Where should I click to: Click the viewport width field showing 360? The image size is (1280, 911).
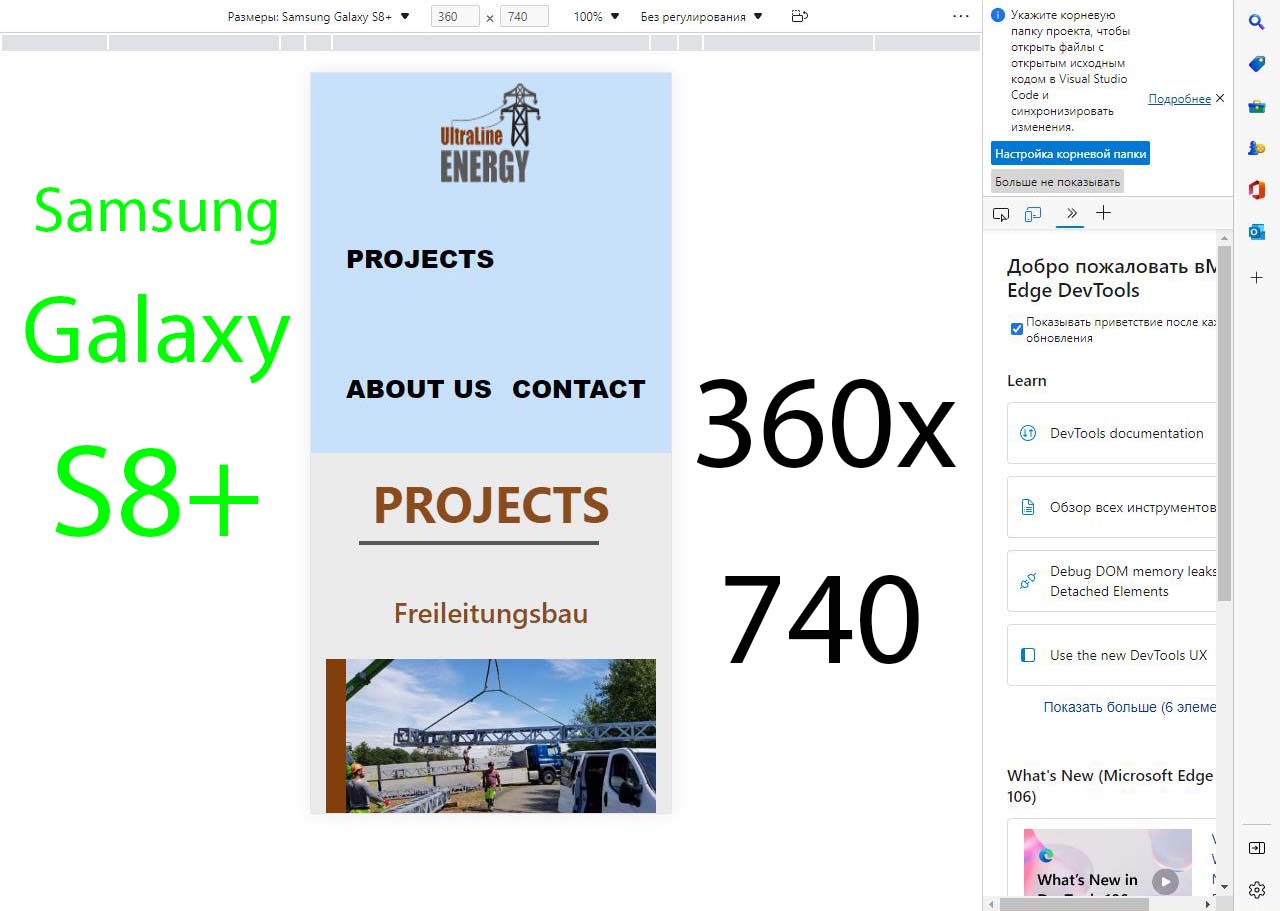455,16
